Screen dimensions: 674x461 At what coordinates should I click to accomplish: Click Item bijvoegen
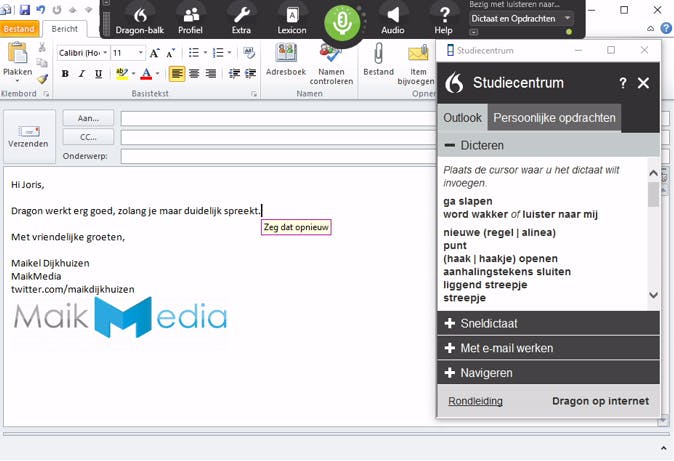[x=416, y=65]
